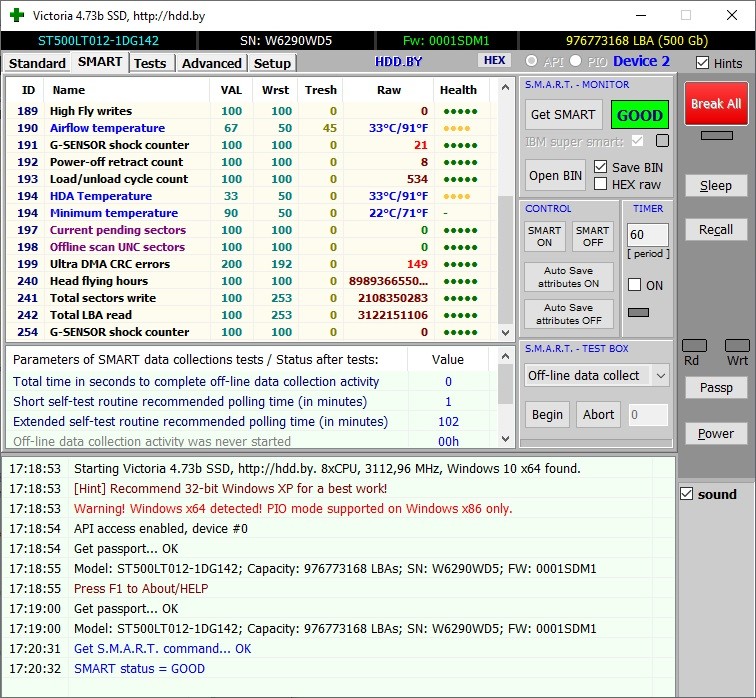Screen dimensions: 756x698
Task: Select the Current pending sectors row
Action: pos(251,230)
